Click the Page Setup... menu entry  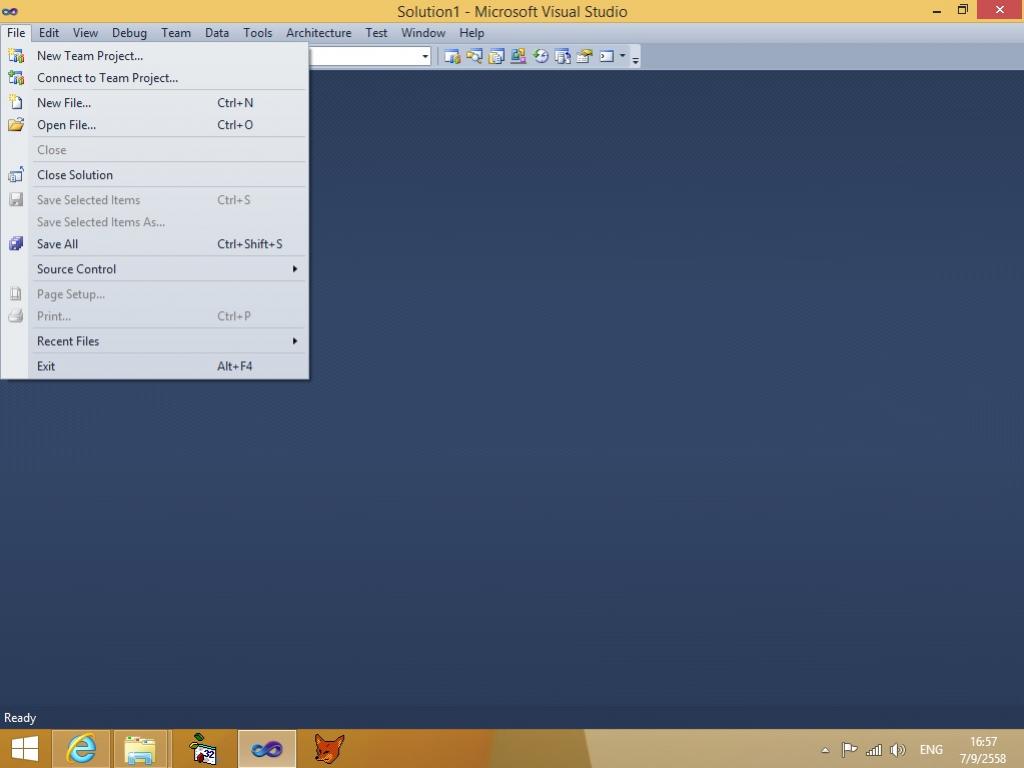coord(155,295)
